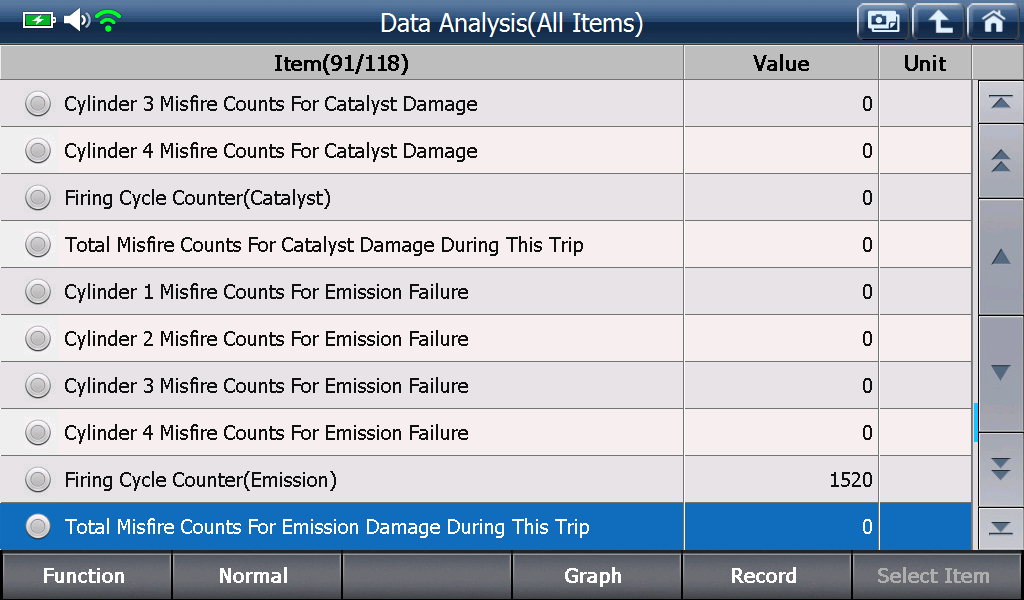Open the Function menu
Viewport: 1024px width, 600px height.
pos(85,576)
